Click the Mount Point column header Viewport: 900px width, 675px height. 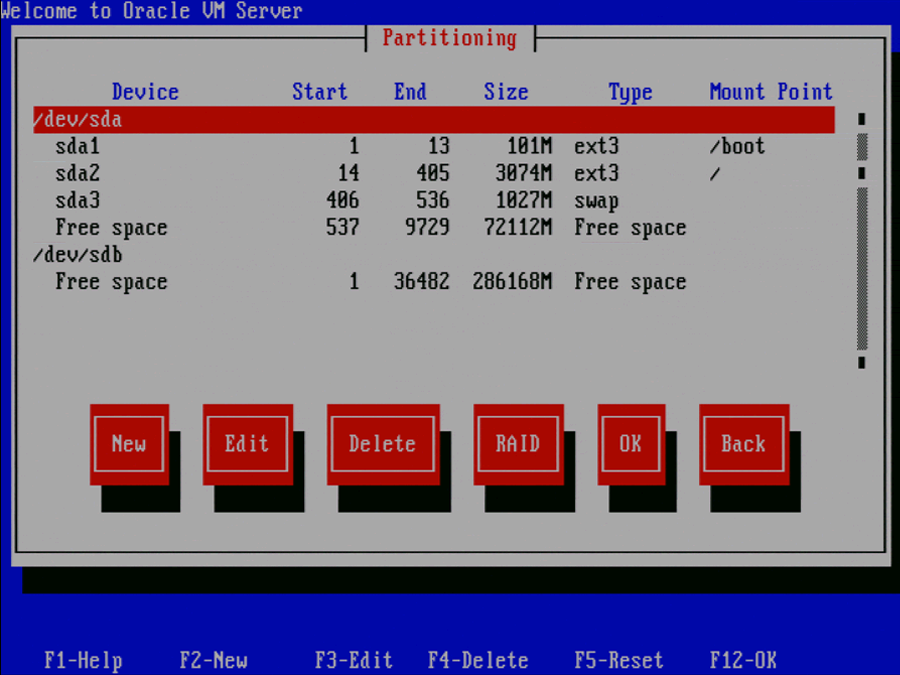coord(771,92)
